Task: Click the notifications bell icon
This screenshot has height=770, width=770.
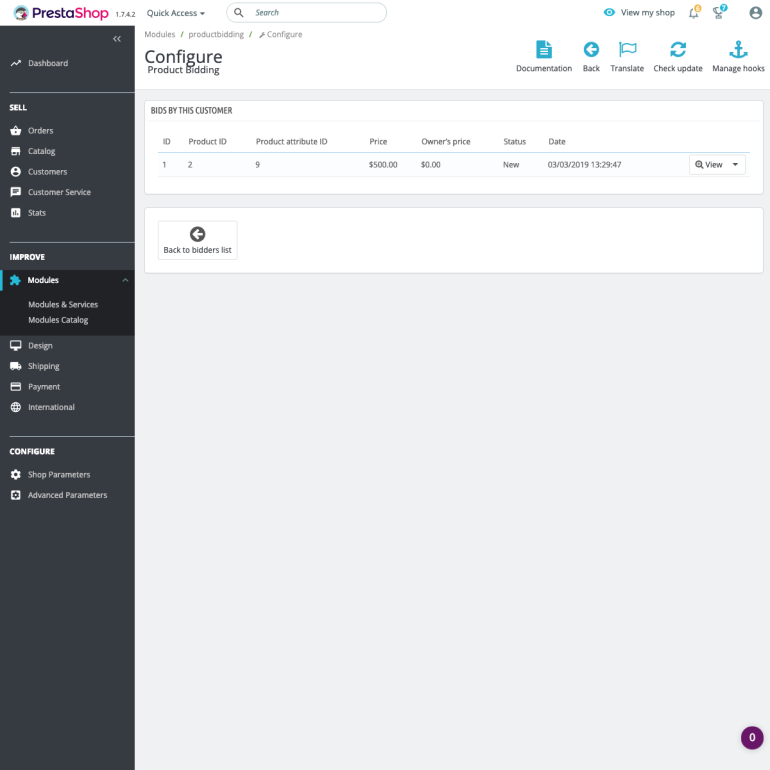Action: [x=693, y=13]
